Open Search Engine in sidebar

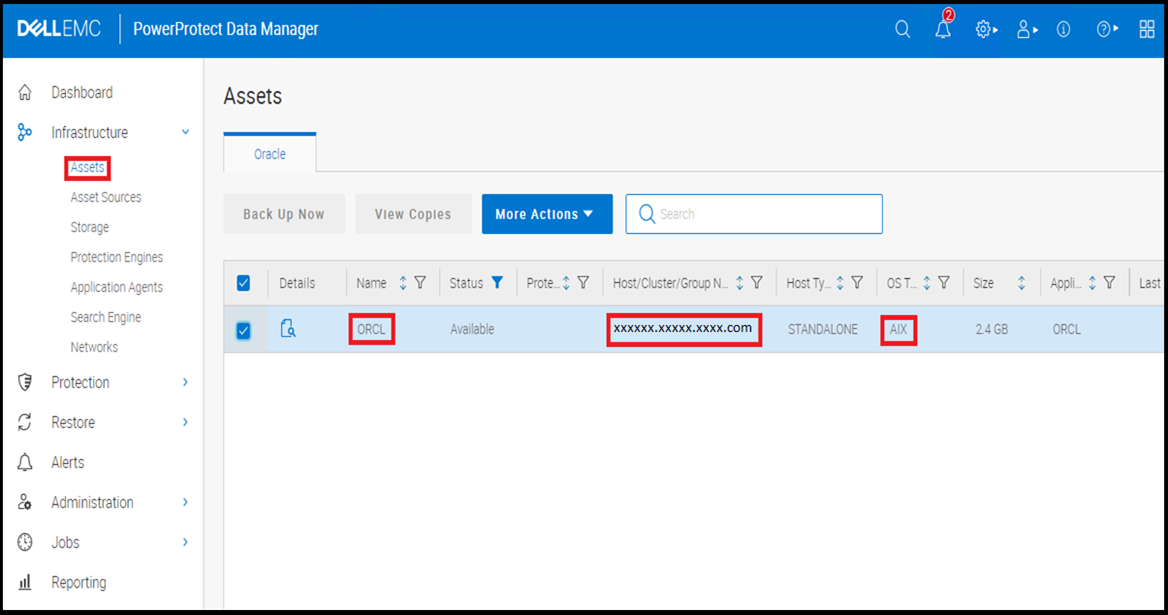(106, 317)
